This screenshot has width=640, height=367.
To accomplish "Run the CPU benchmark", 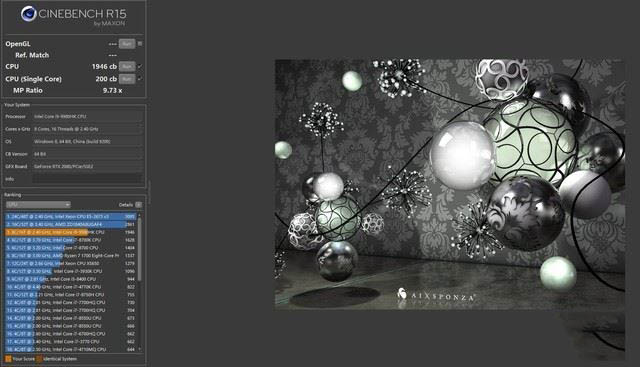I will coord(127,67).
